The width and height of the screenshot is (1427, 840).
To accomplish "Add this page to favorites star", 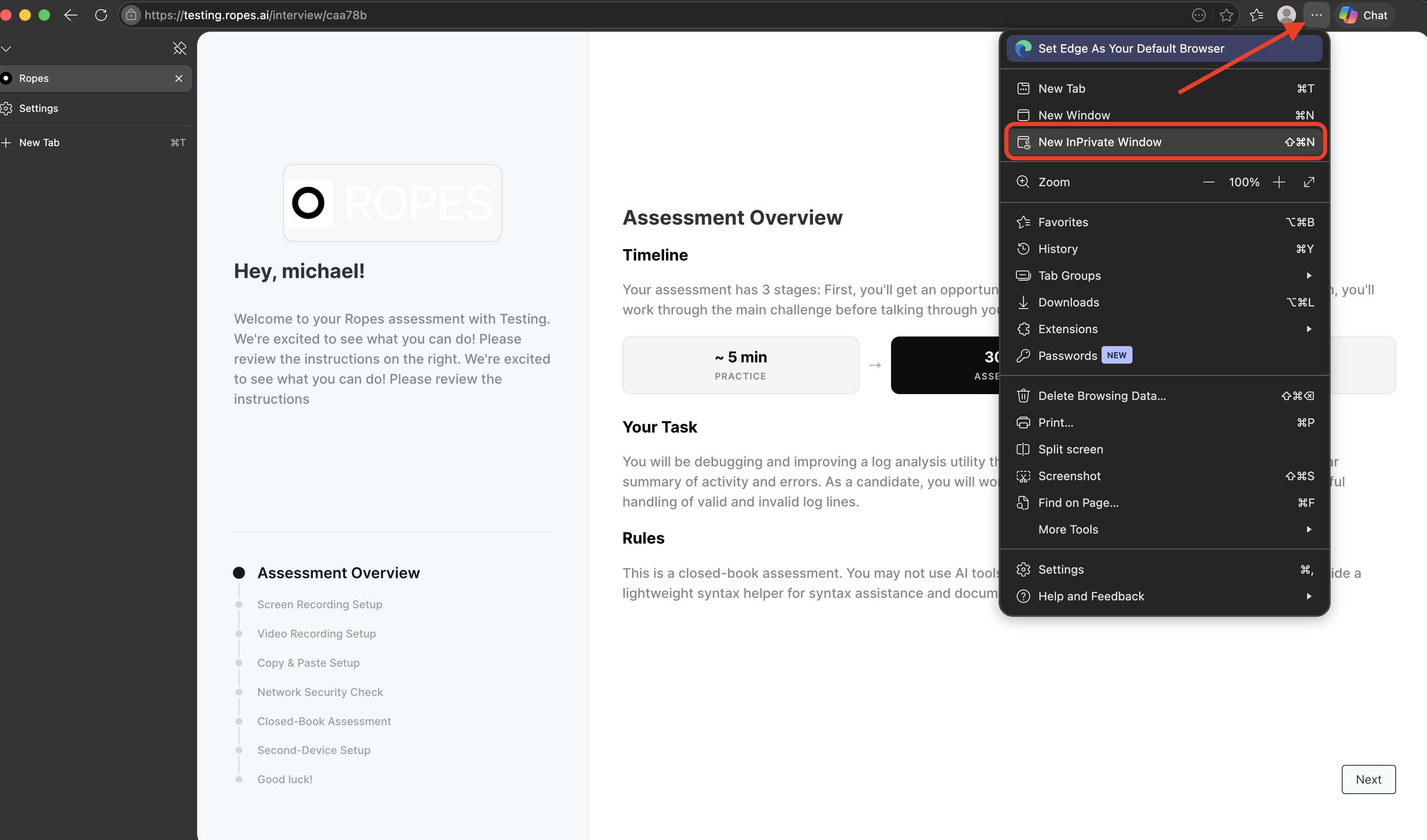I will click(1226, 15).
